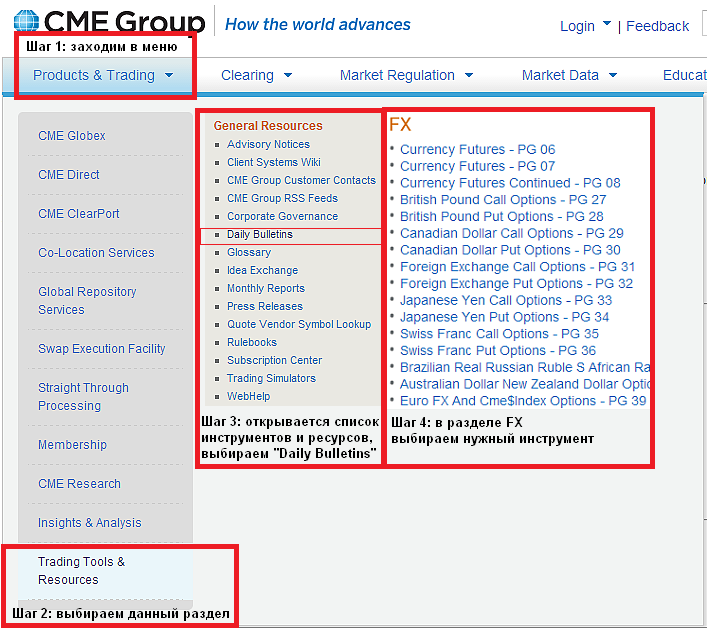Open Global Repository Services
The height and width of the screenshot is (628, 707).
tap(87, 301)
